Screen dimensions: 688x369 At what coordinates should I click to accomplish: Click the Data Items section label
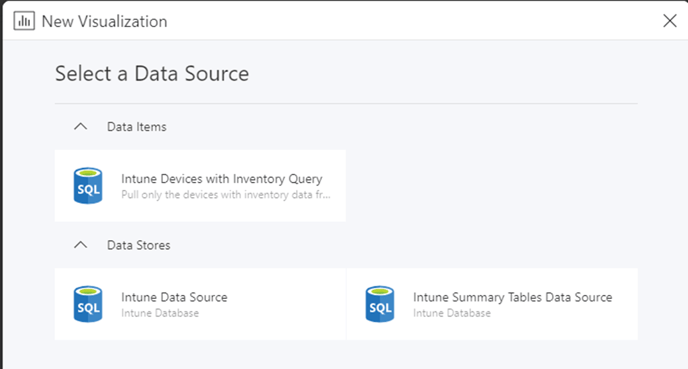click(137, 127)
